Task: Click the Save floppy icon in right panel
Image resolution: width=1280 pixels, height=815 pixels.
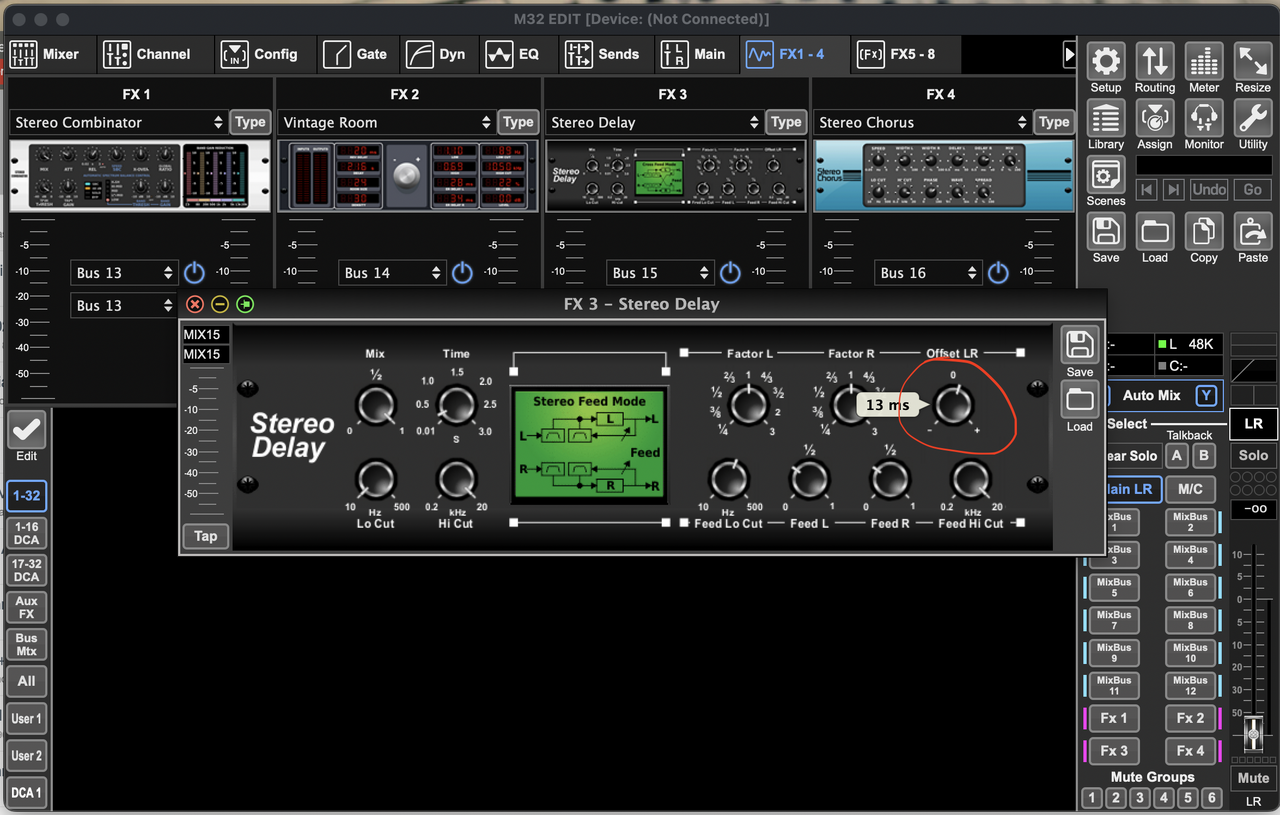Action: [x=1105, y=232]
